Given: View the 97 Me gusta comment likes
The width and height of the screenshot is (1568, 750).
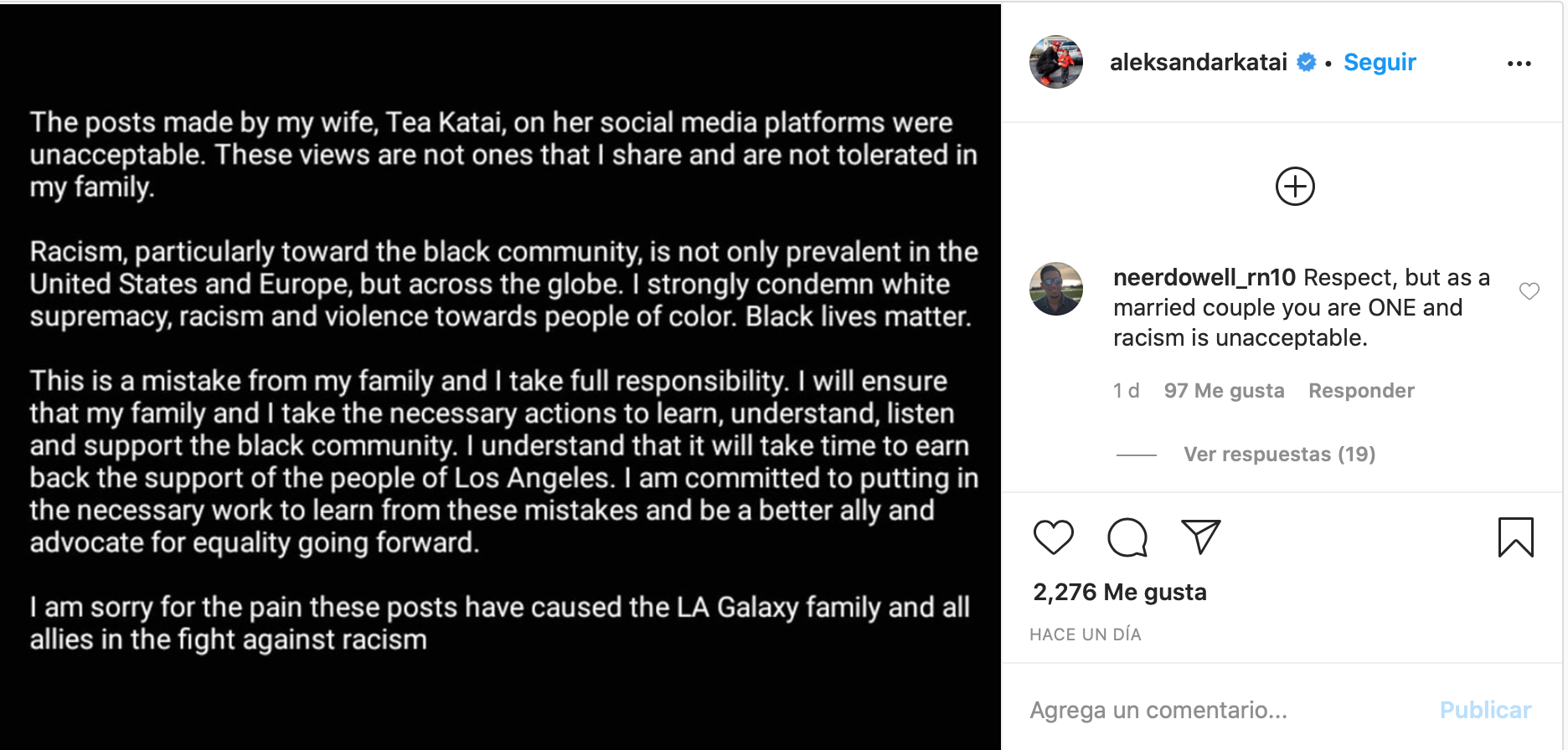Looking at the screenshot, I should [1224, 391].
